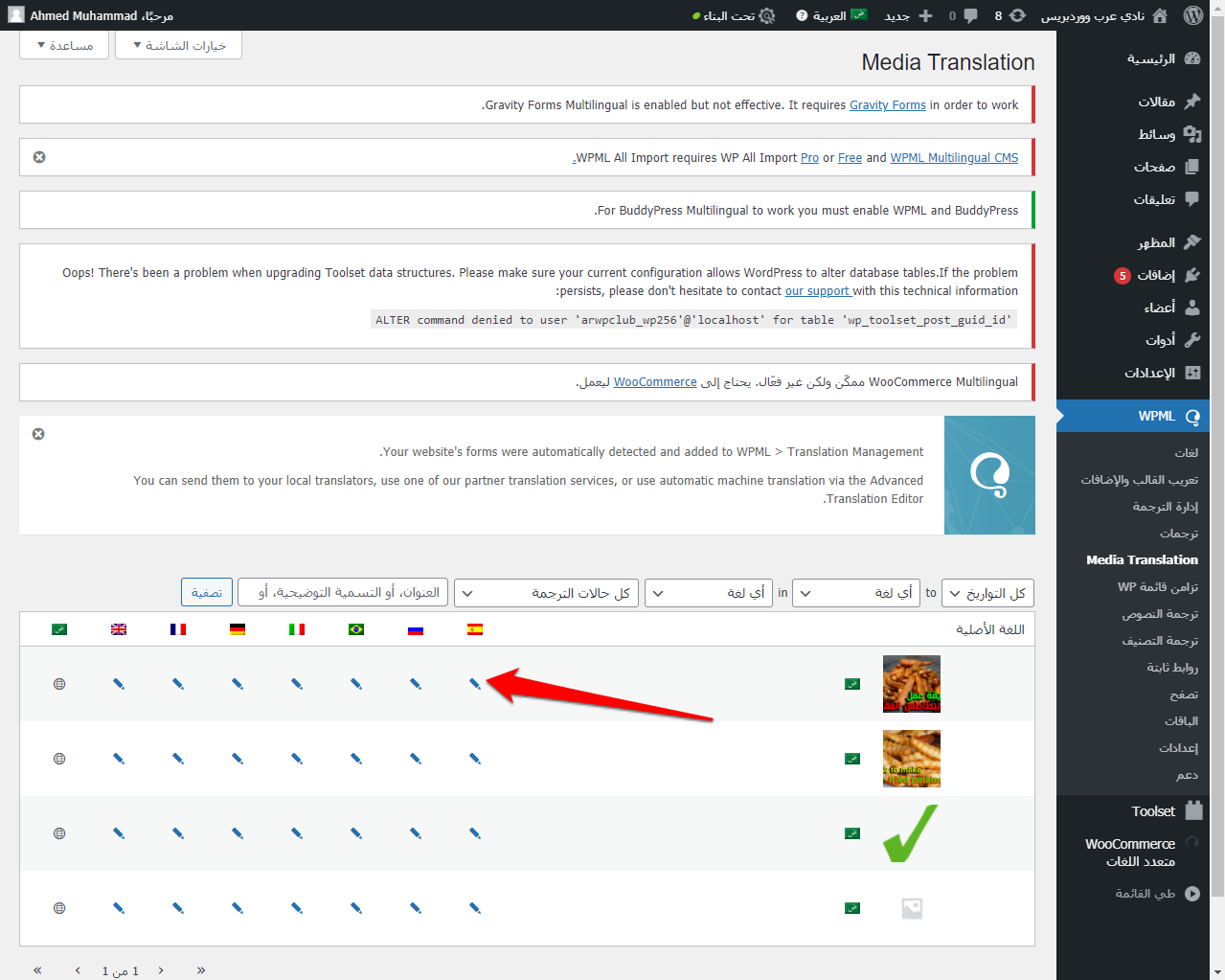Open the source language dropdown after 'to'
The image size is (1225, 980).
[856, 593]
